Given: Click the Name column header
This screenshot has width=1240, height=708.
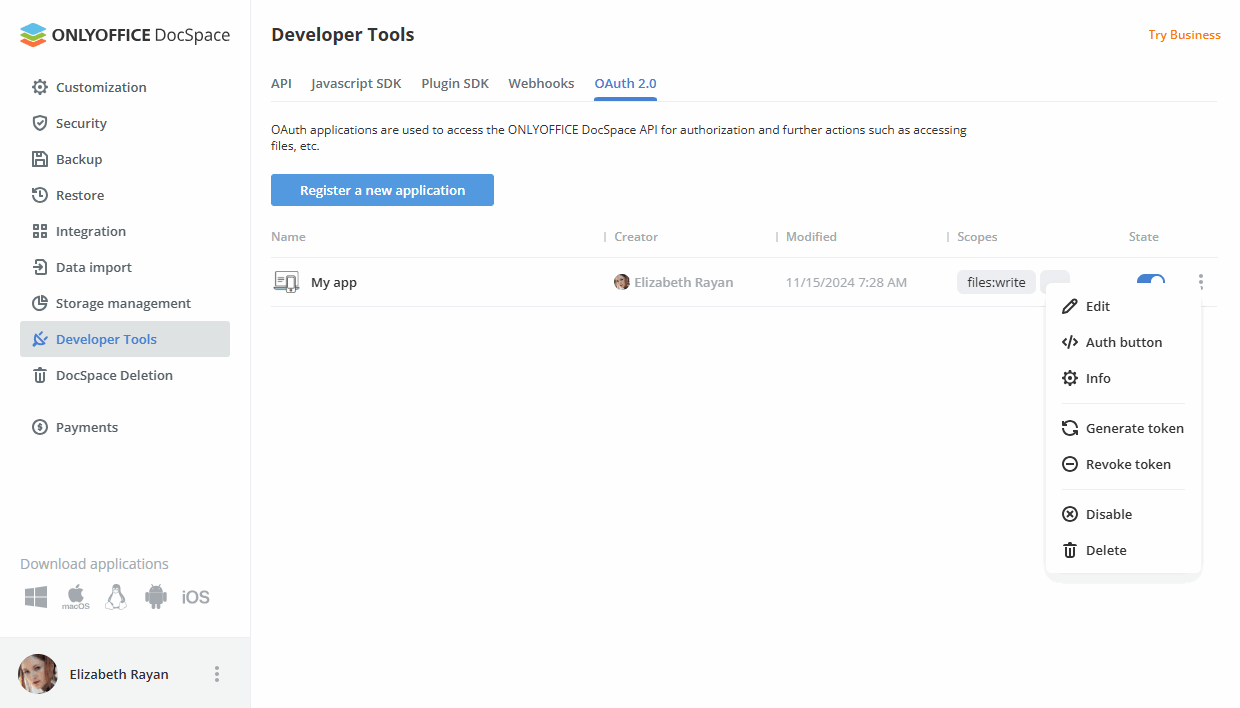Looking at the screenshot, I should [x=288, y=237].
